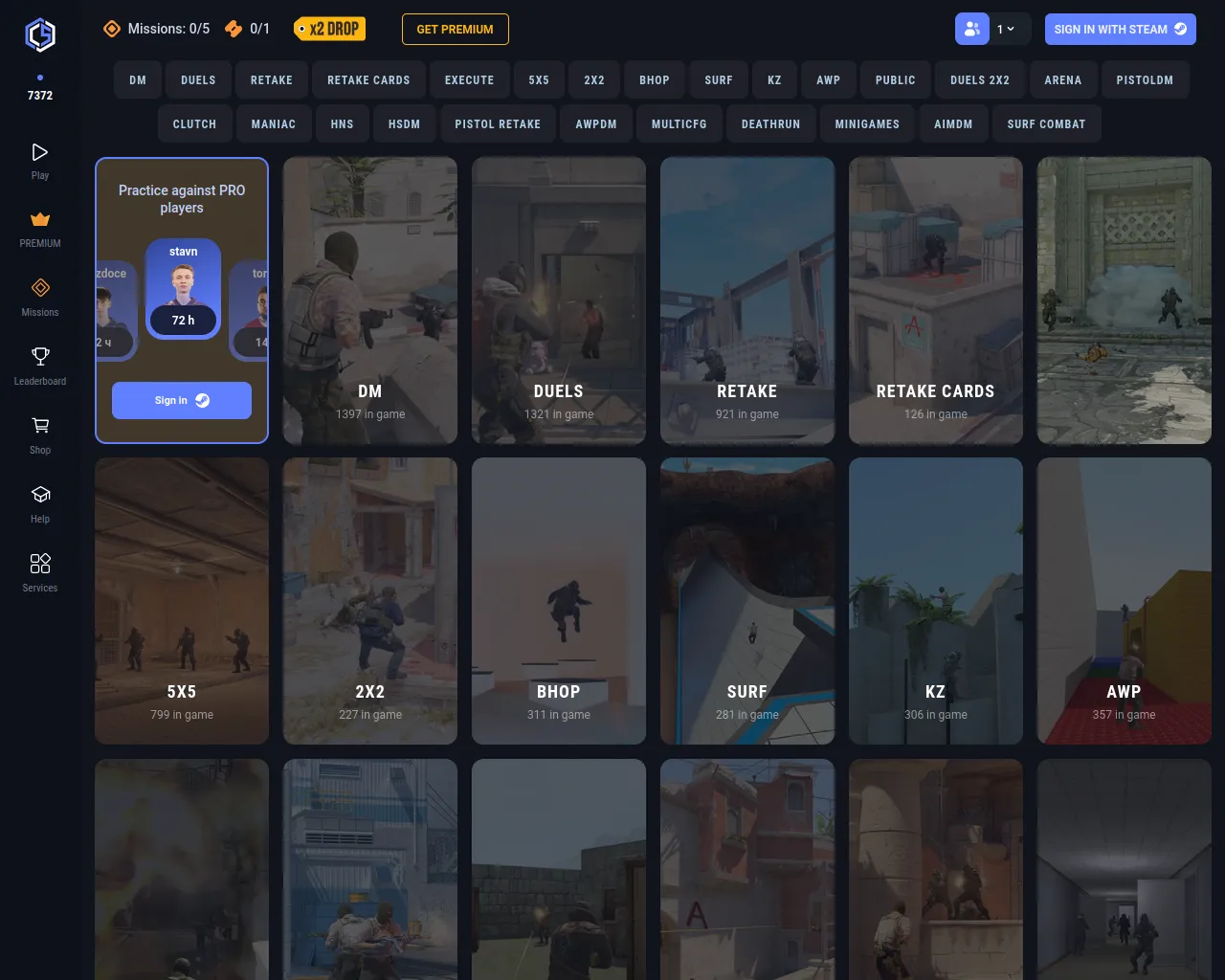Select the stavn pro player card
The height and width of the screenshot is (980, 1225).
pos(183,289)
